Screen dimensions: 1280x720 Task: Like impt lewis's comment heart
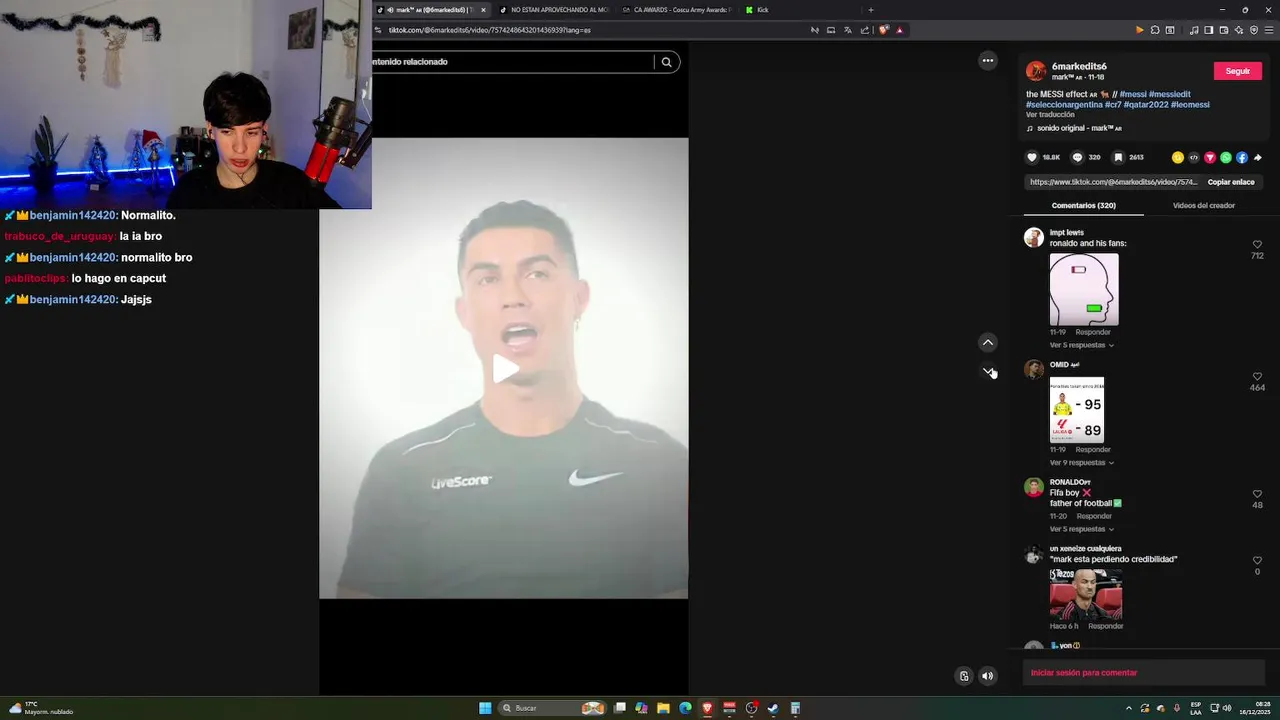[1258, 244]
